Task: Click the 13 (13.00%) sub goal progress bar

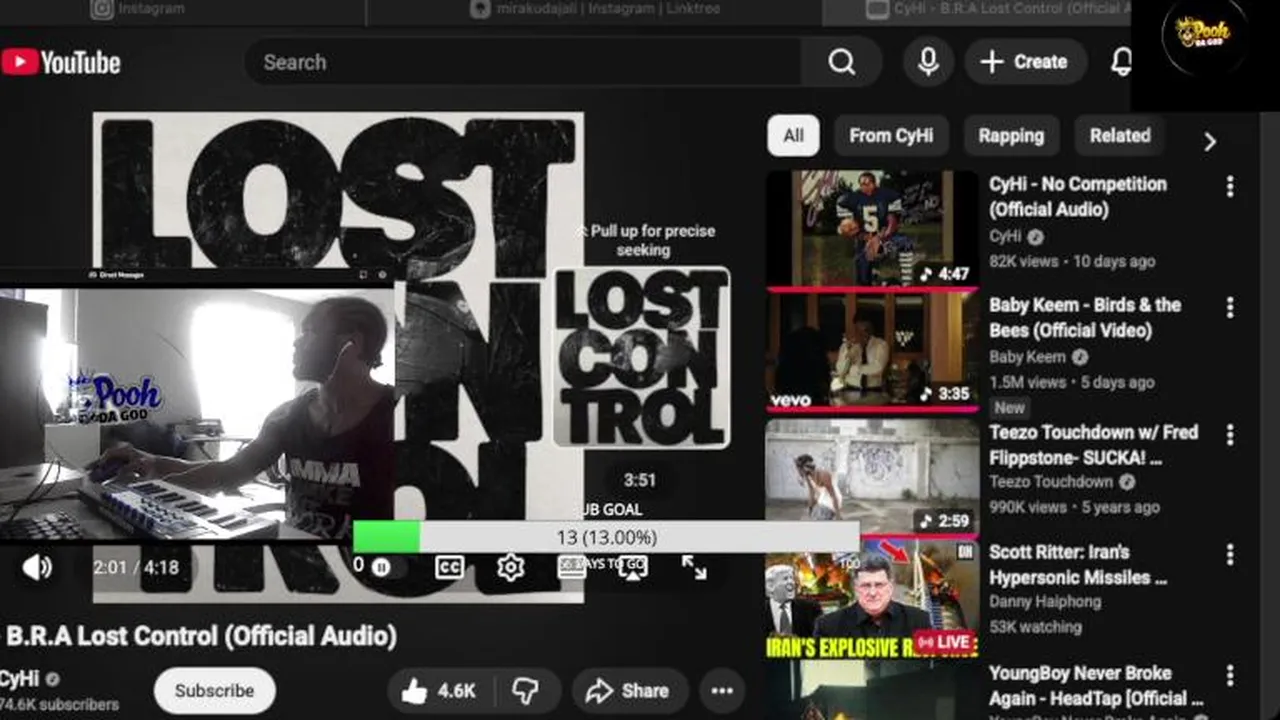Action: [x=606, y=537]
